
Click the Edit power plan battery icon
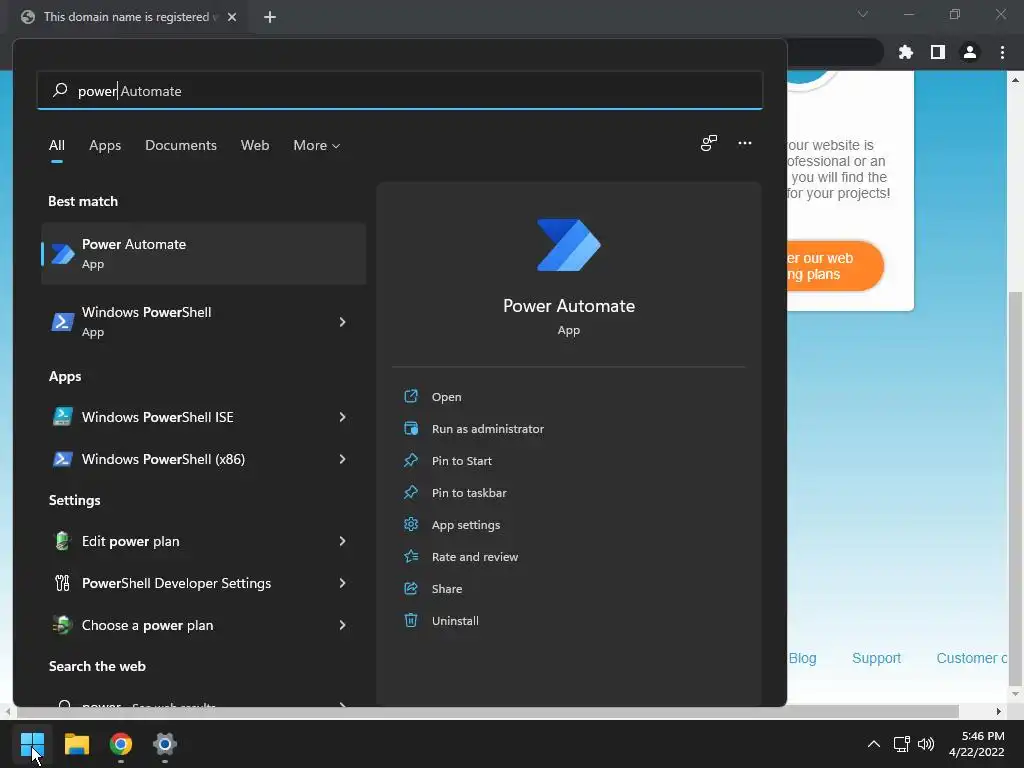[62, 541]
